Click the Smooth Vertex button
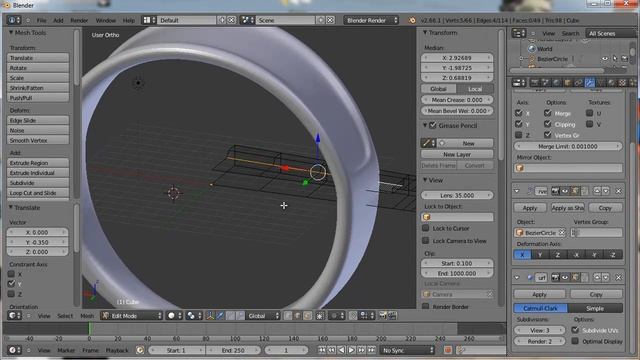Screen dimensions: 640x360 (x=38, y=140)
